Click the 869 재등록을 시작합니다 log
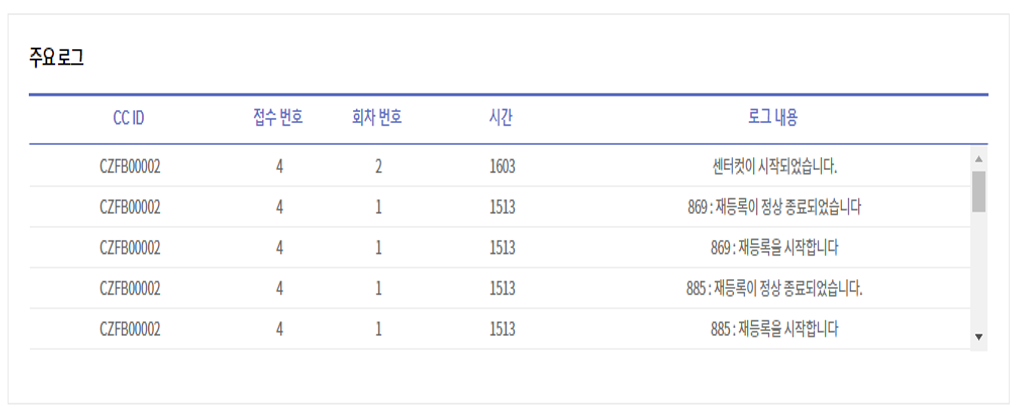Image resolution: width=1021 pixels, height=417 pixels. pos(774,248)
